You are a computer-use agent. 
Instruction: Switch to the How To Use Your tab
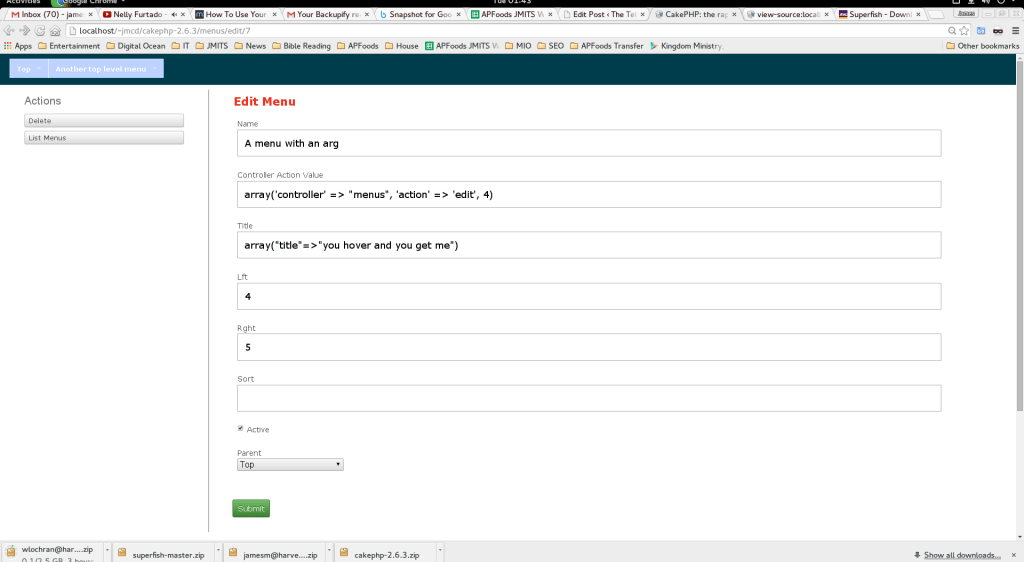tap(235, 14)
